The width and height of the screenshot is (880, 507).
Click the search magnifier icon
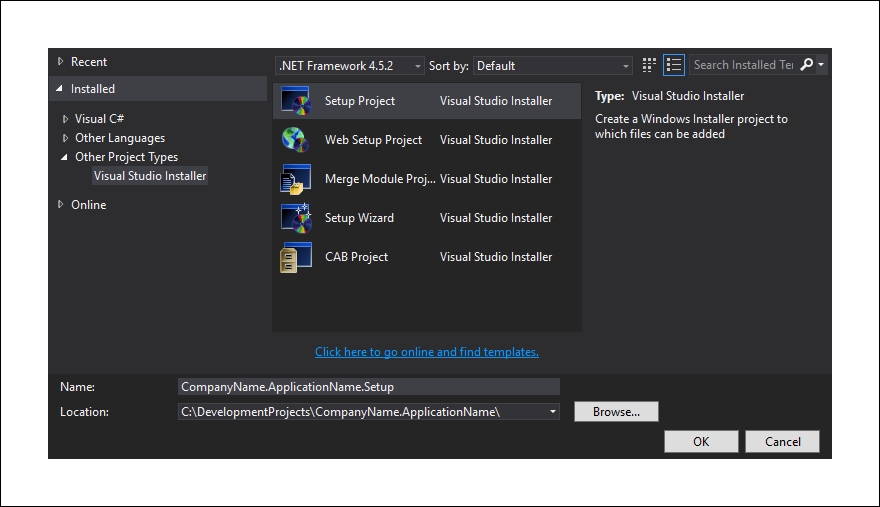[806, 65]
